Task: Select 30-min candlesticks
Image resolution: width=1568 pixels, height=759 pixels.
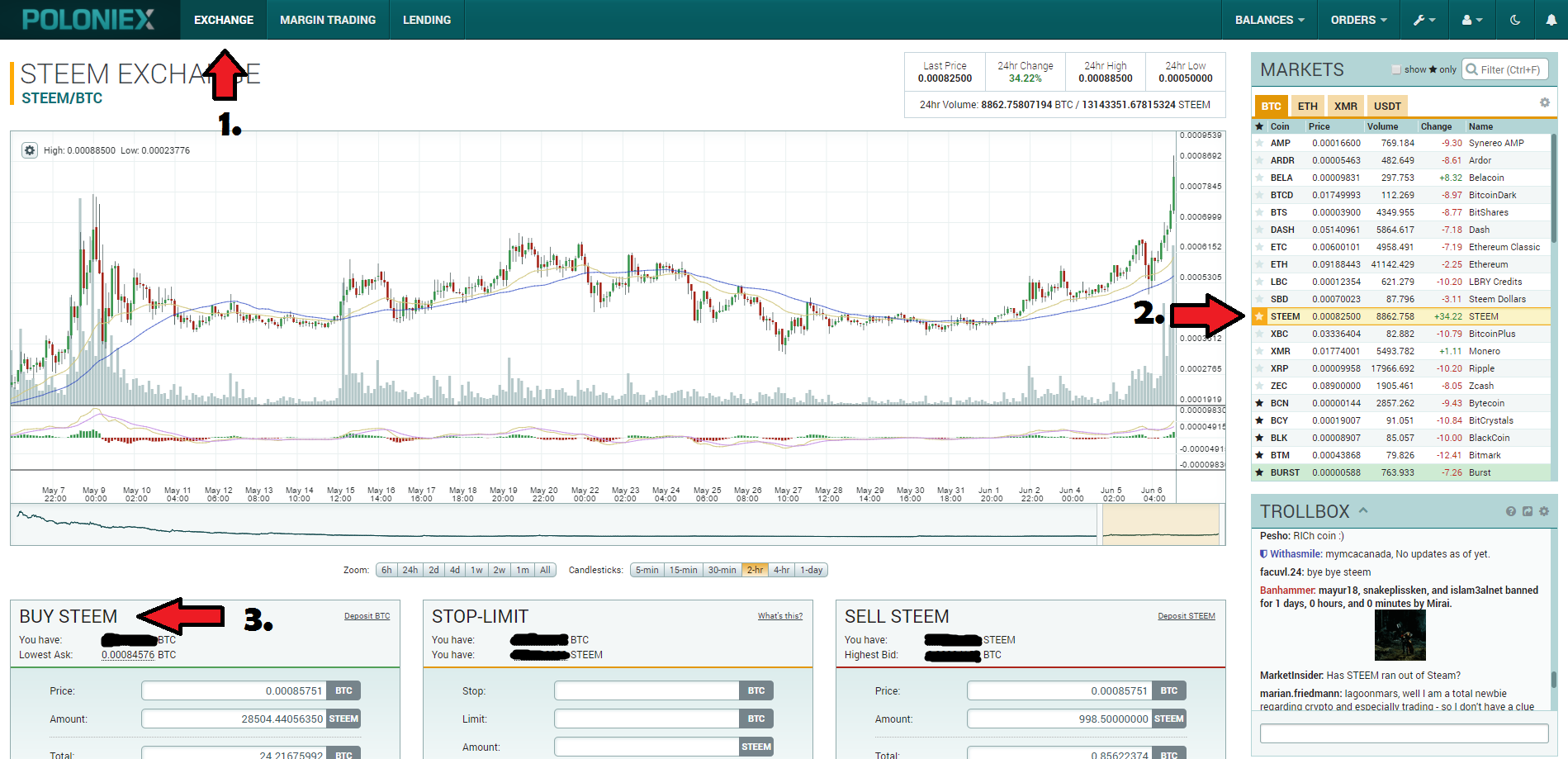Action: click(x=722, y=570)
